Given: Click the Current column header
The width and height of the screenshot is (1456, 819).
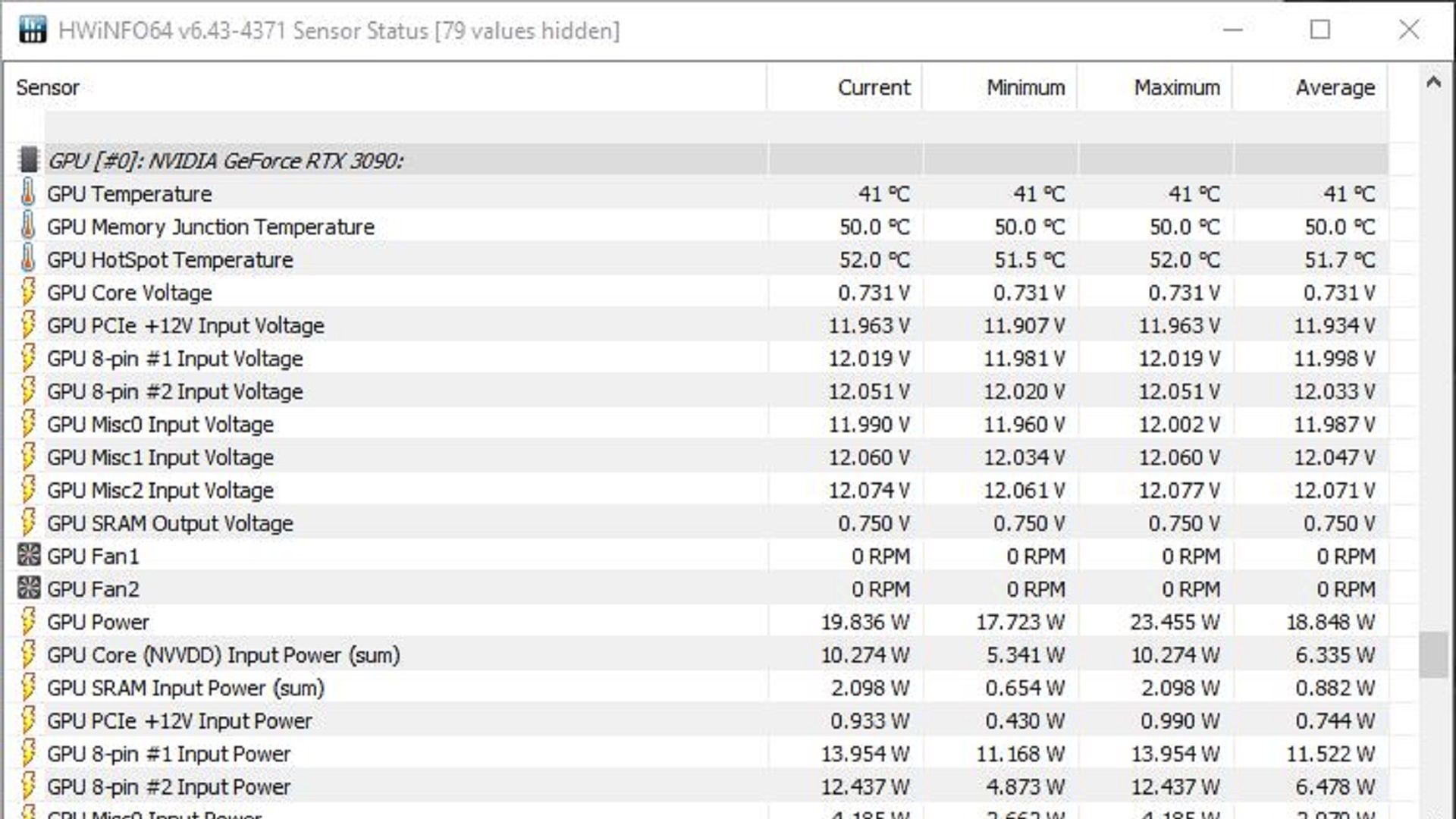Looking at the screenshot, I should point(874,87).
